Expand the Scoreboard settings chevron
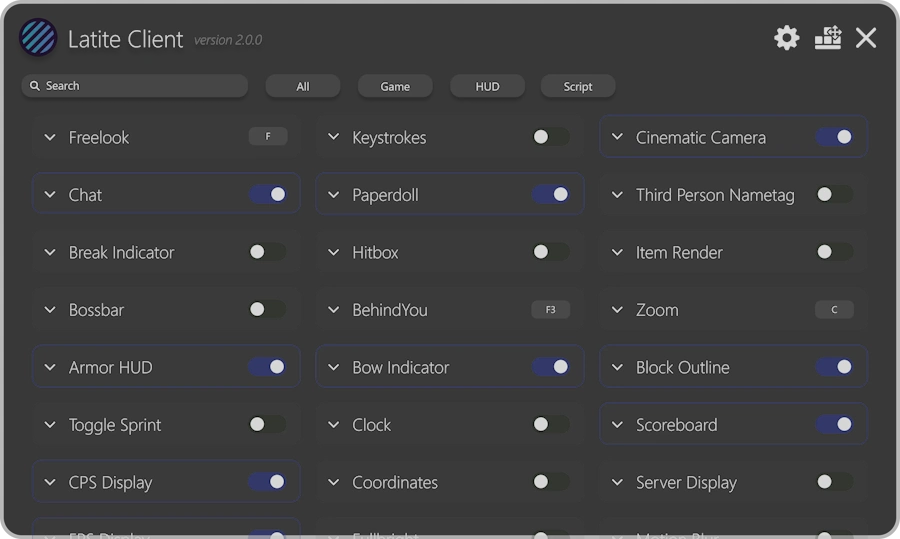 pos(617,425)
